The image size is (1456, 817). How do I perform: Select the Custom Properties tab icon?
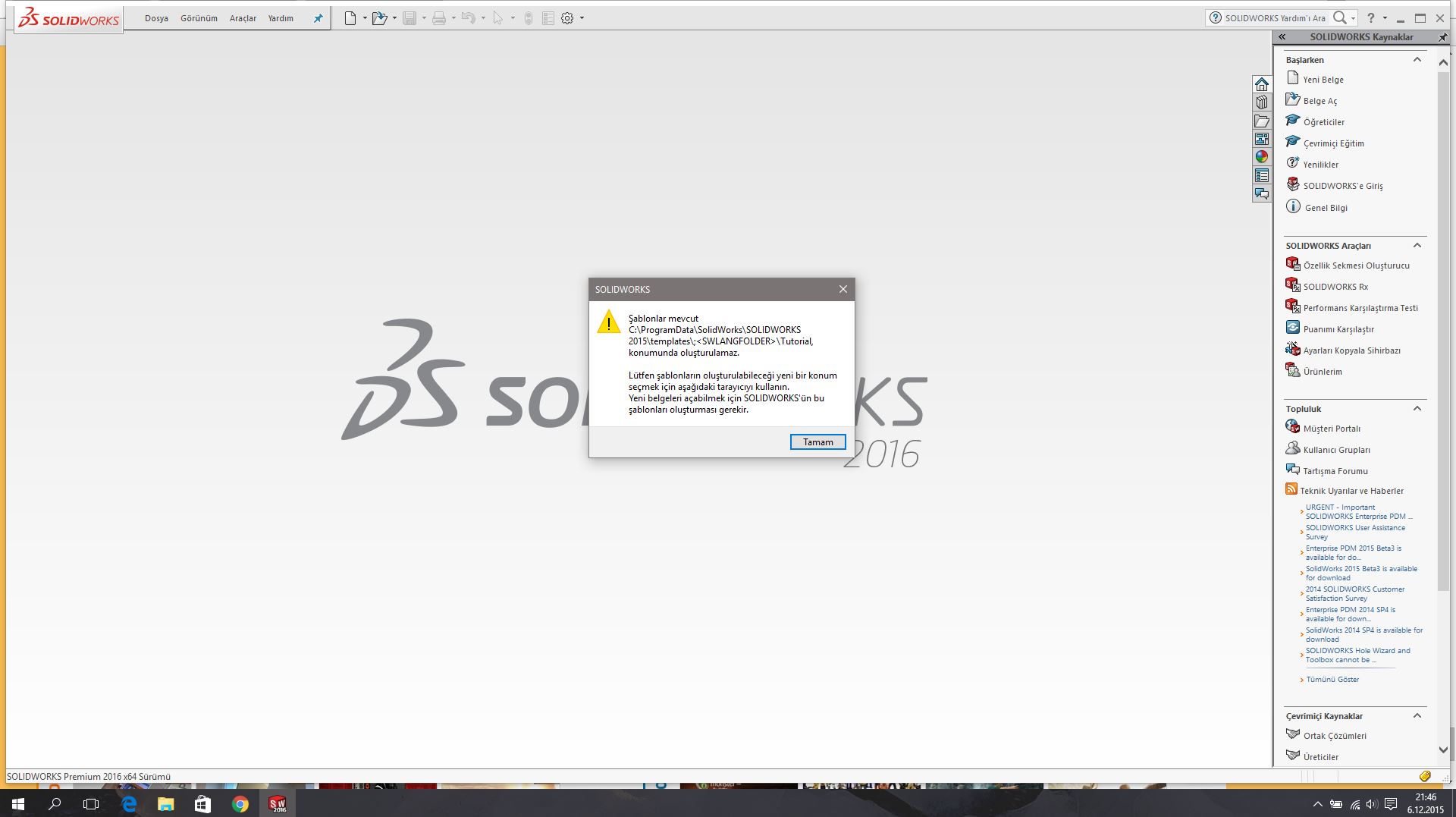1262,175
